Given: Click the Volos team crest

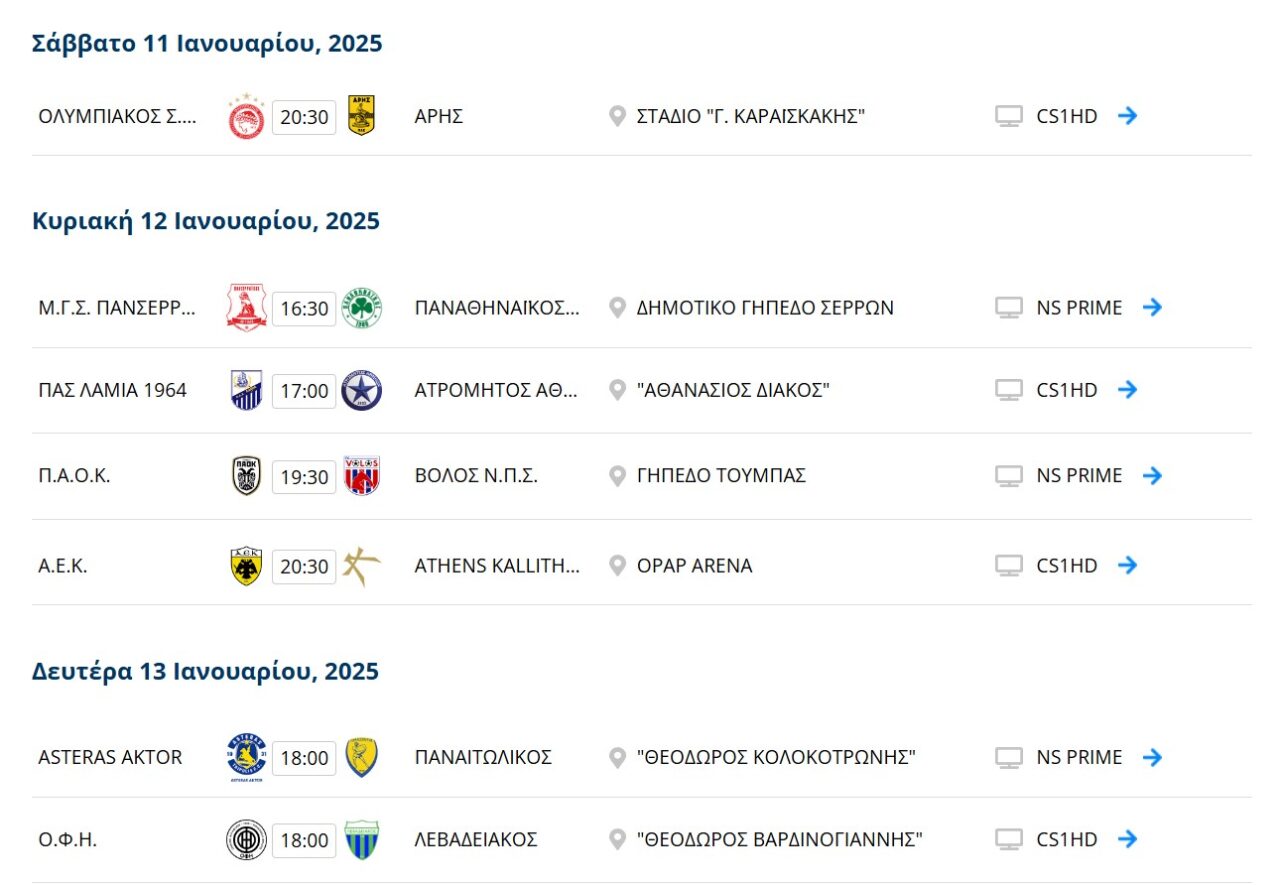Looking at the screenshot, I should click(x=361, y=476).
